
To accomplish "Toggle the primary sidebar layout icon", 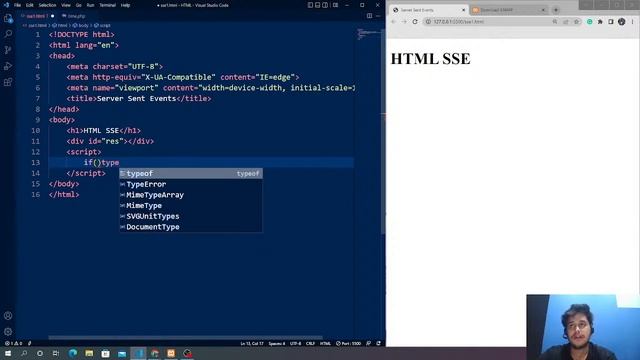I will click(x=310, y=5).
